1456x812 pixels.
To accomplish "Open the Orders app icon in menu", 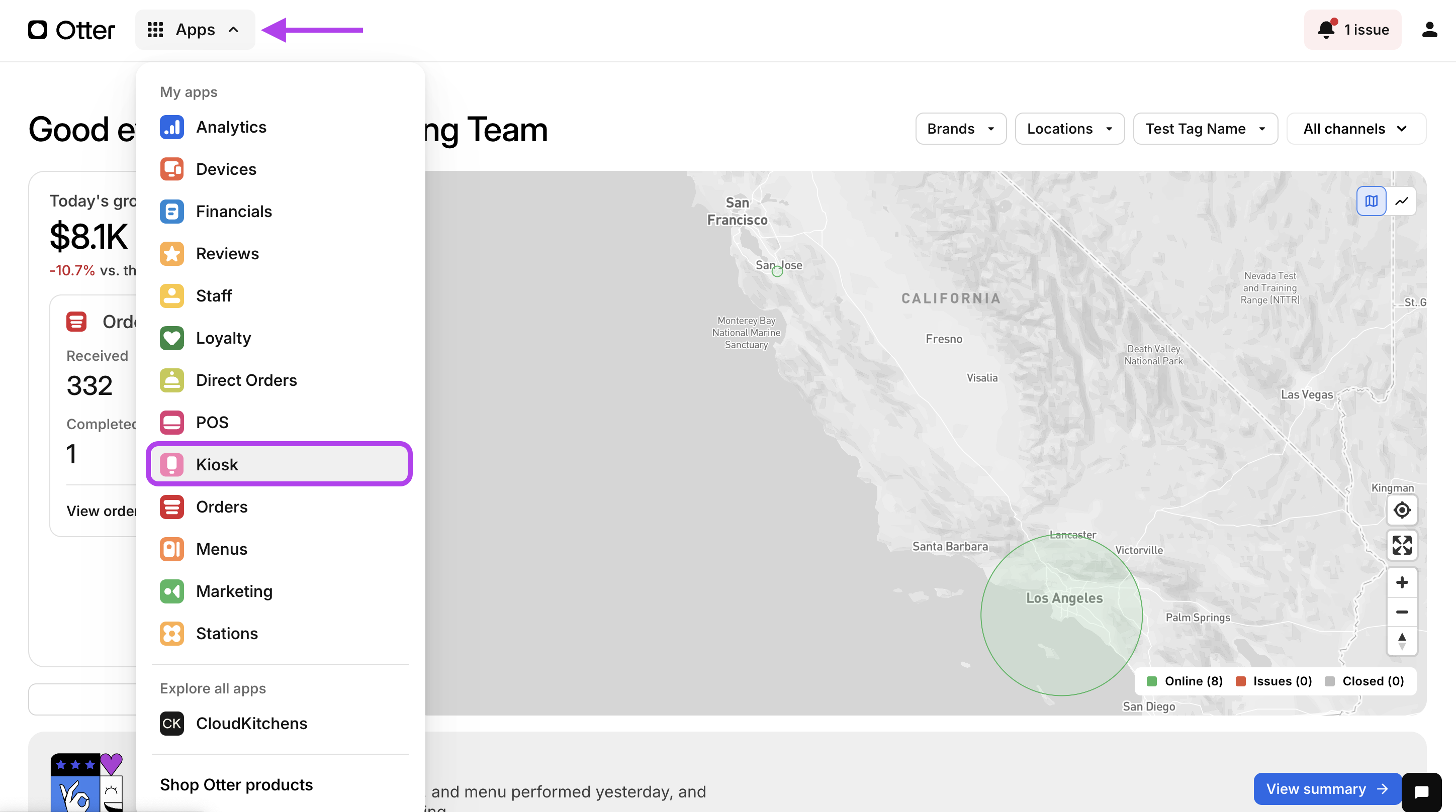I will tap(172, 507).
